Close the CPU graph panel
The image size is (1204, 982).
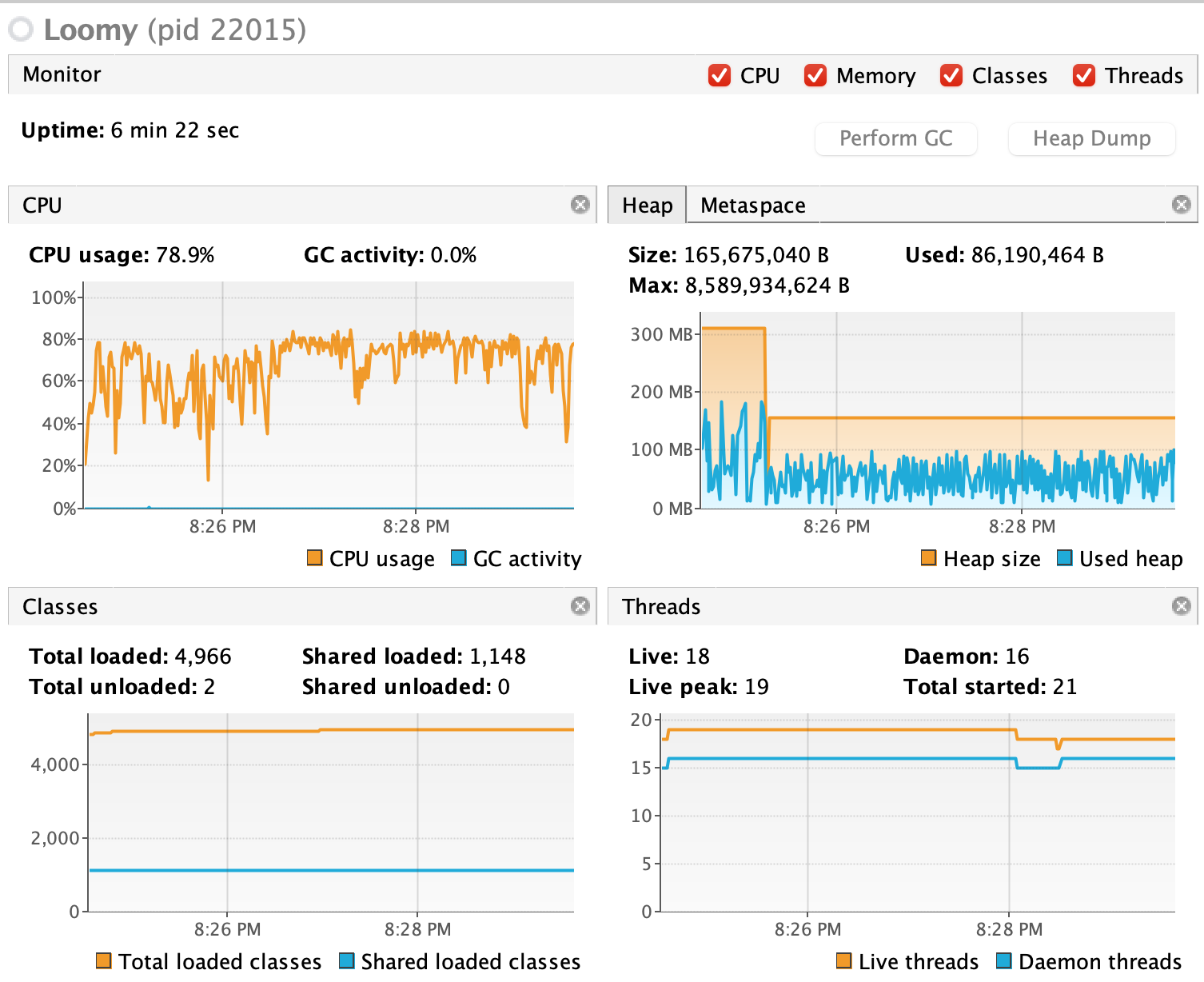tap(580, 205)
